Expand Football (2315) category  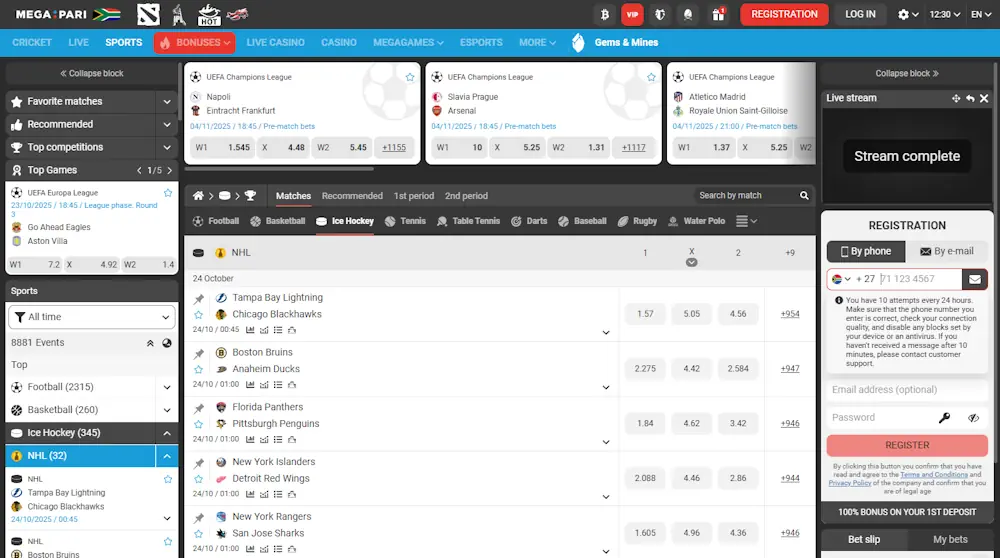[166, 387]
